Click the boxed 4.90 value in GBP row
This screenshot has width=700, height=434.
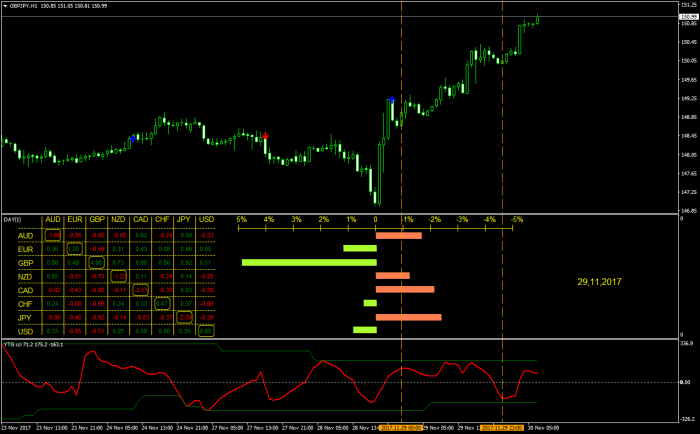point(97,263)
